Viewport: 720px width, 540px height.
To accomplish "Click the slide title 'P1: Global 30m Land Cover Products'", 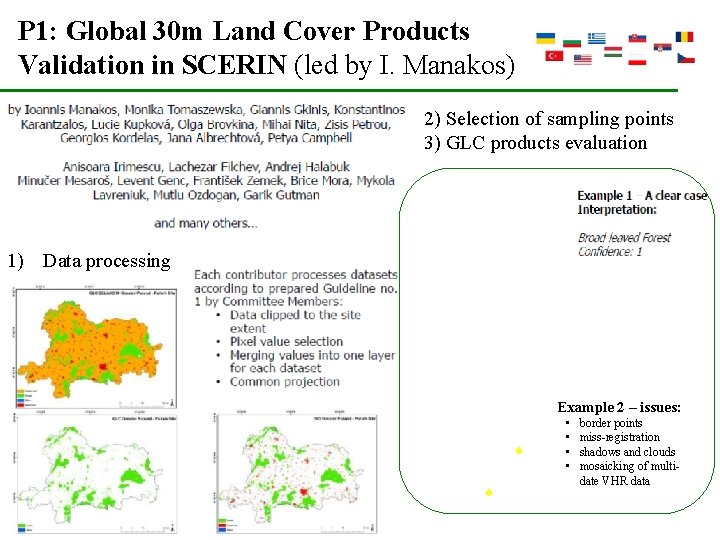I will [243, 31].
